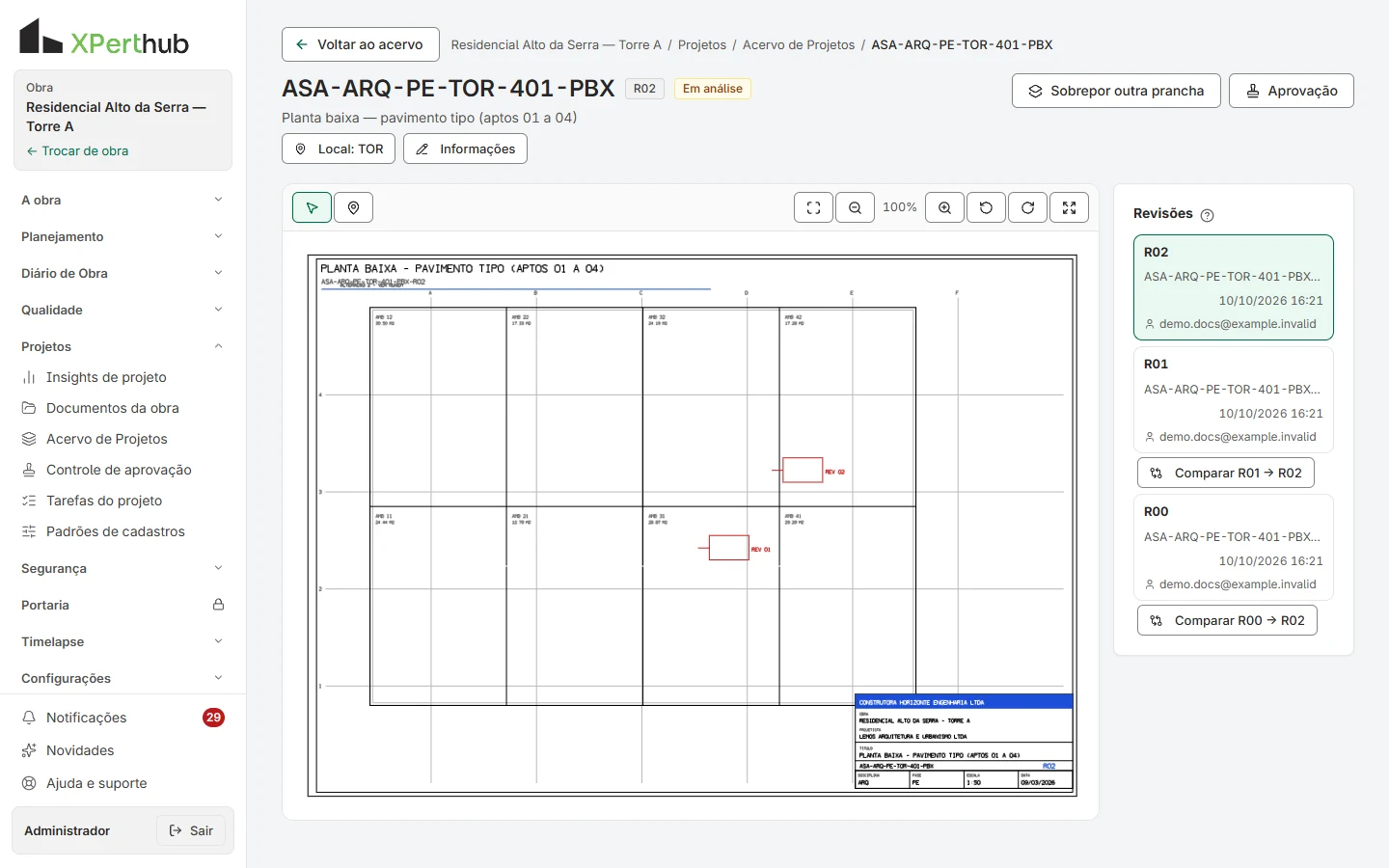The height and width of the screenshot is (868, 1389).
Task: Click Trocar de obra link
Action: point(77,150)
